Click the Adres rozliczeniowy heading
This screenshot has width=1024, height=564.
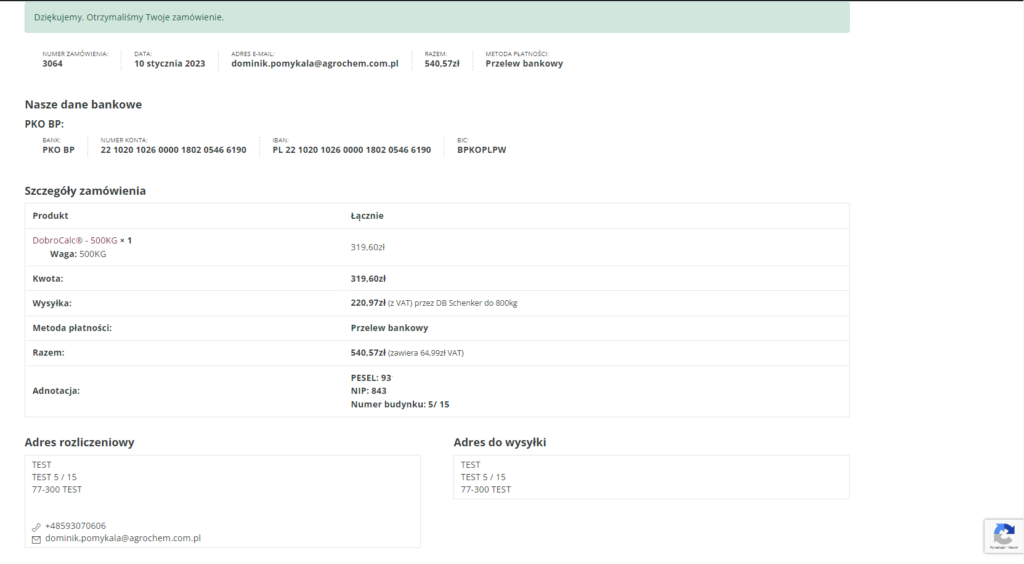(x=80, y=442)
